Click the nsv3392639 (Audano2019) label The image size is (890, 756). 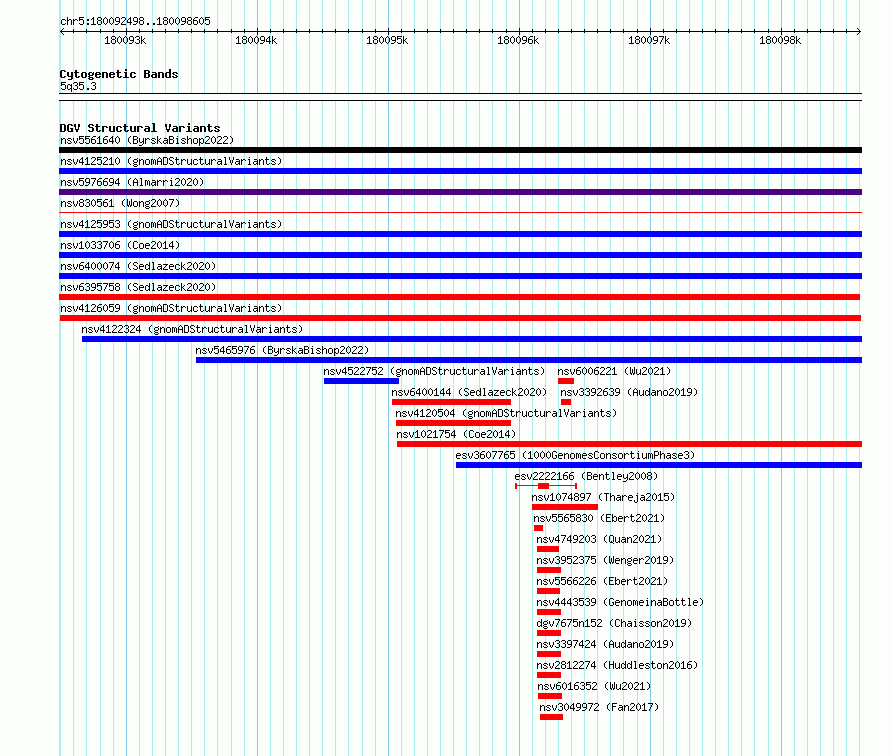tap(629, 392)
